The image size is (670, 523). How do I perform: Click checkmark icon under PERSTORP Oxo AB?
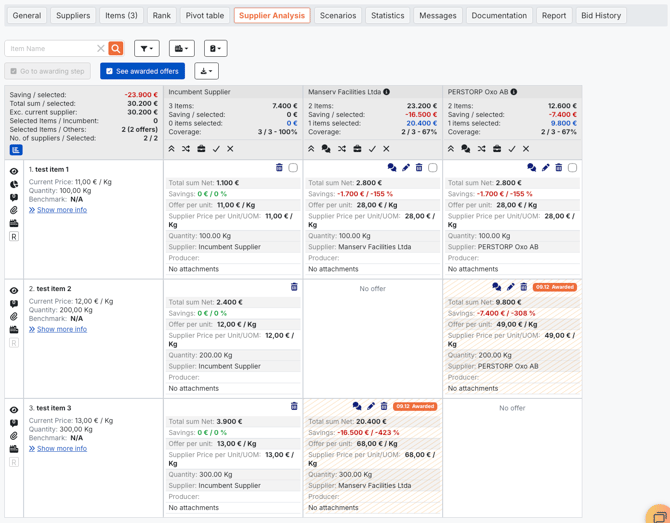(x=512, y=149)
